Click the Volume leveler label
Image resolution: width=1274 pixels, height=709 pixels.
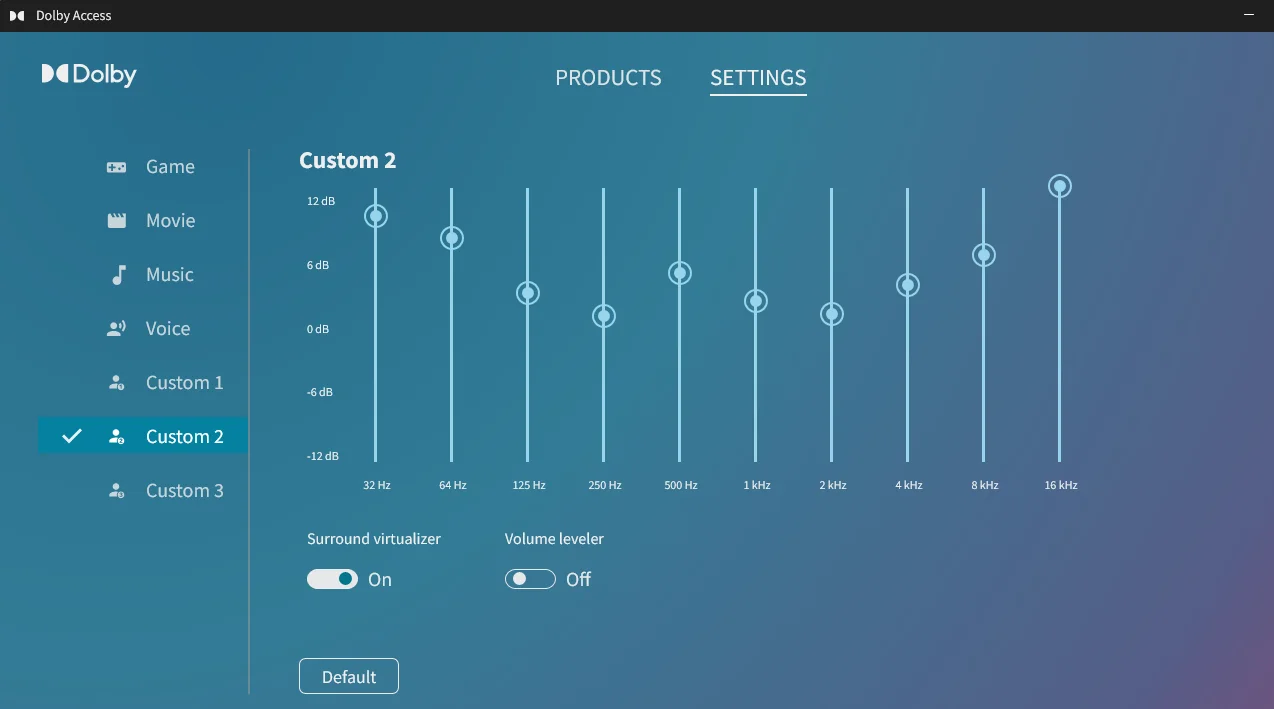554,539
